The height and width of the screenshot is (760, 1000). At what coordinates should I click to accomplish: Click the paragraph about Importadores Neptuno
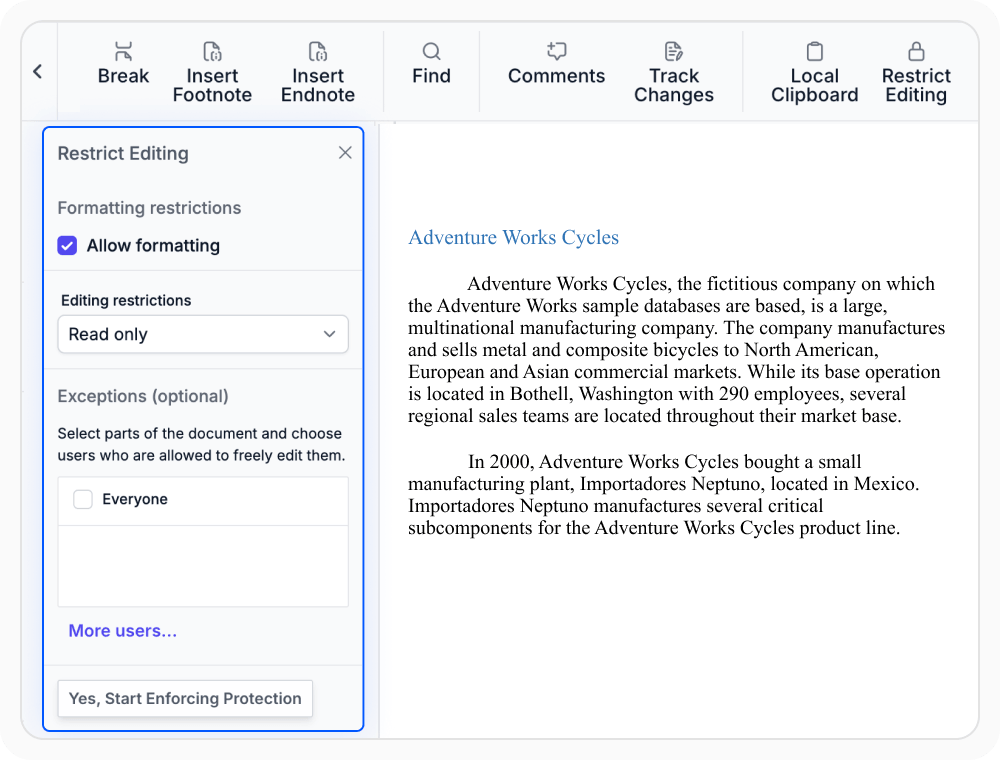(663, 494)
